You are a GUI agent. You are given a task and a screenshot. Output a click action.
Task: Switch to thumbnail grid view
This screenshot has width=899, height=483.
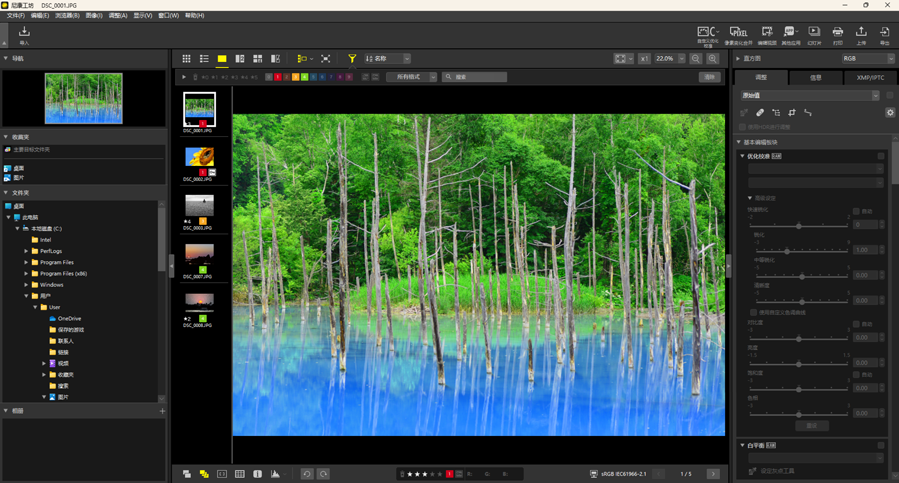pos(186,59)
